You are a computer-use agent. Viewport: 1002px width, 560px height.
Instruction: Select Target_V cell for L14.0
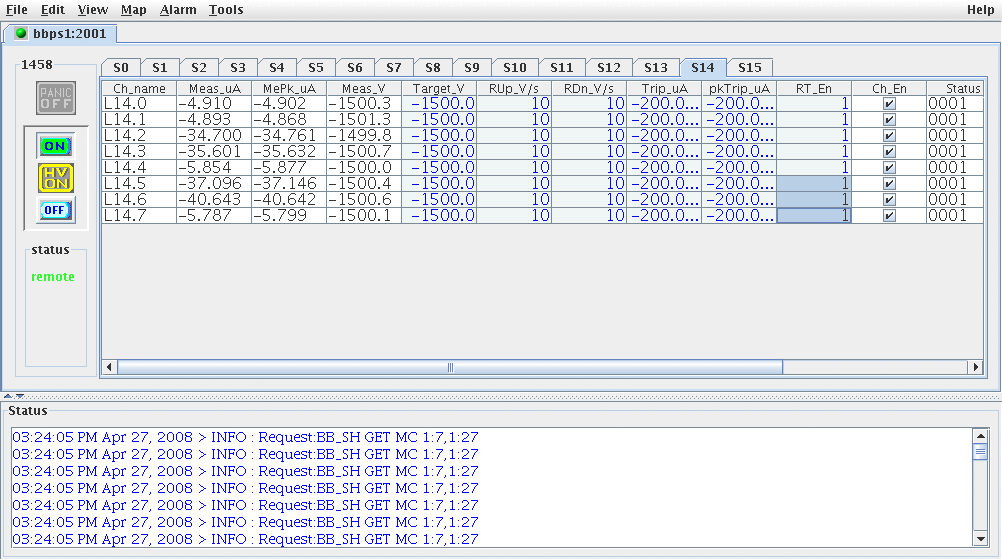tap(439, 104)
